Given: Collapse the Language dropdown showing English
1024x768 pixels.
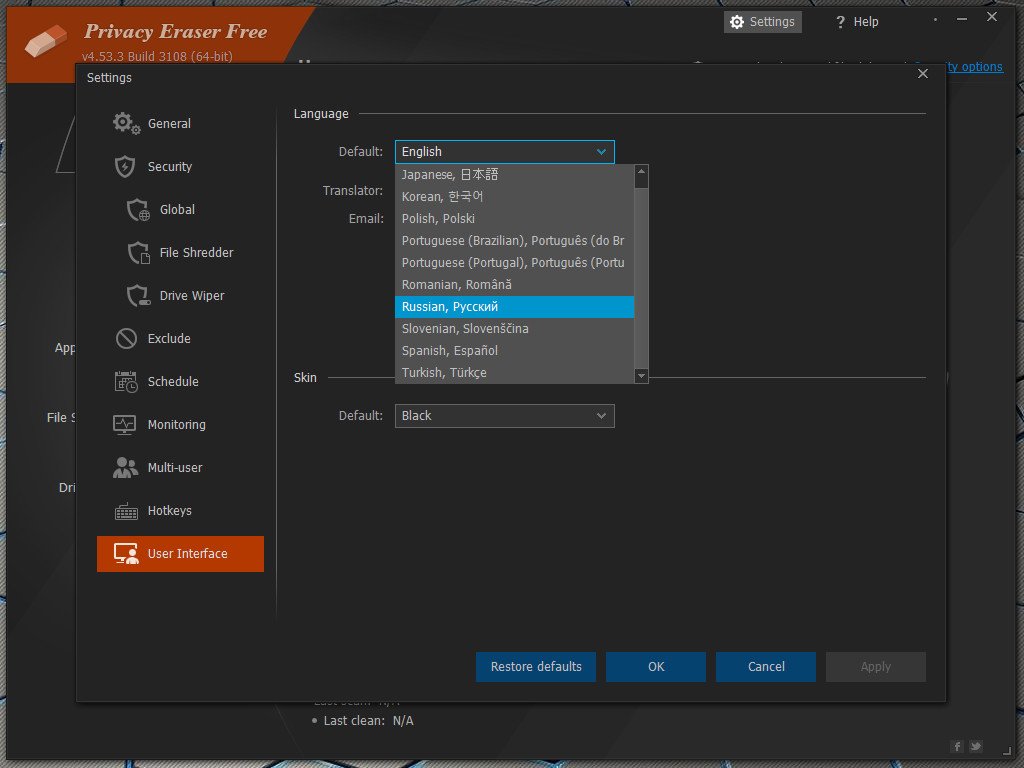Looking at the screenshot, I should click(504, 152).
